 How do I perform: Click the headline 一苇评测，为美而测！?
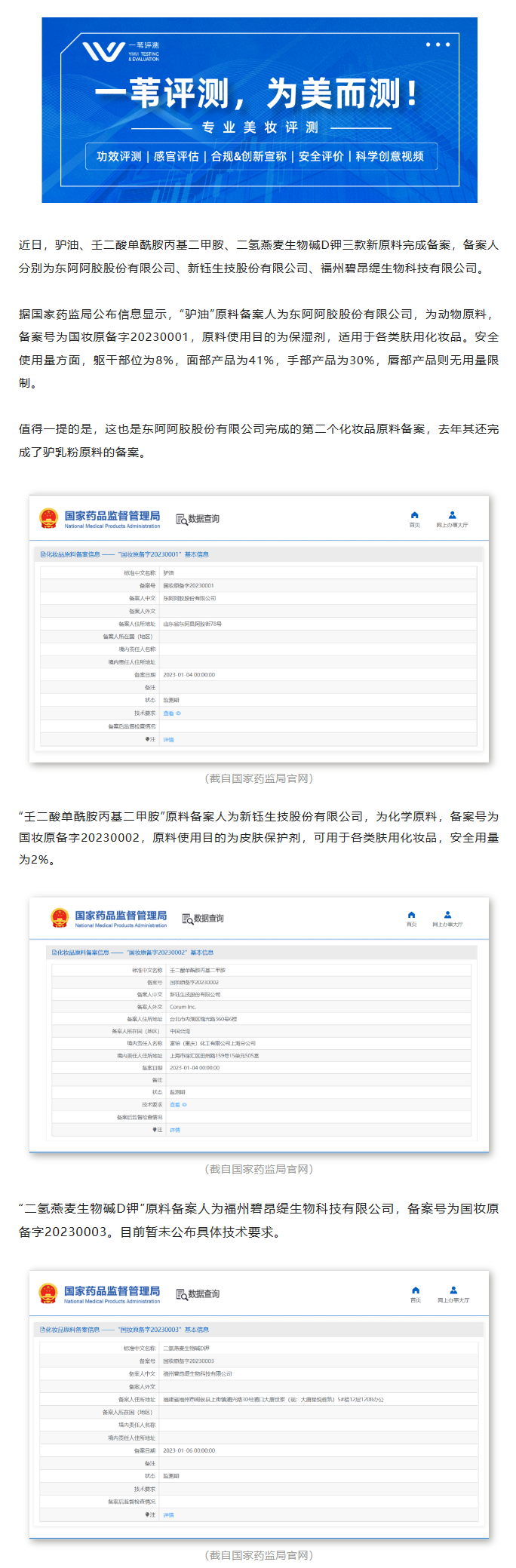pos(256,94)
